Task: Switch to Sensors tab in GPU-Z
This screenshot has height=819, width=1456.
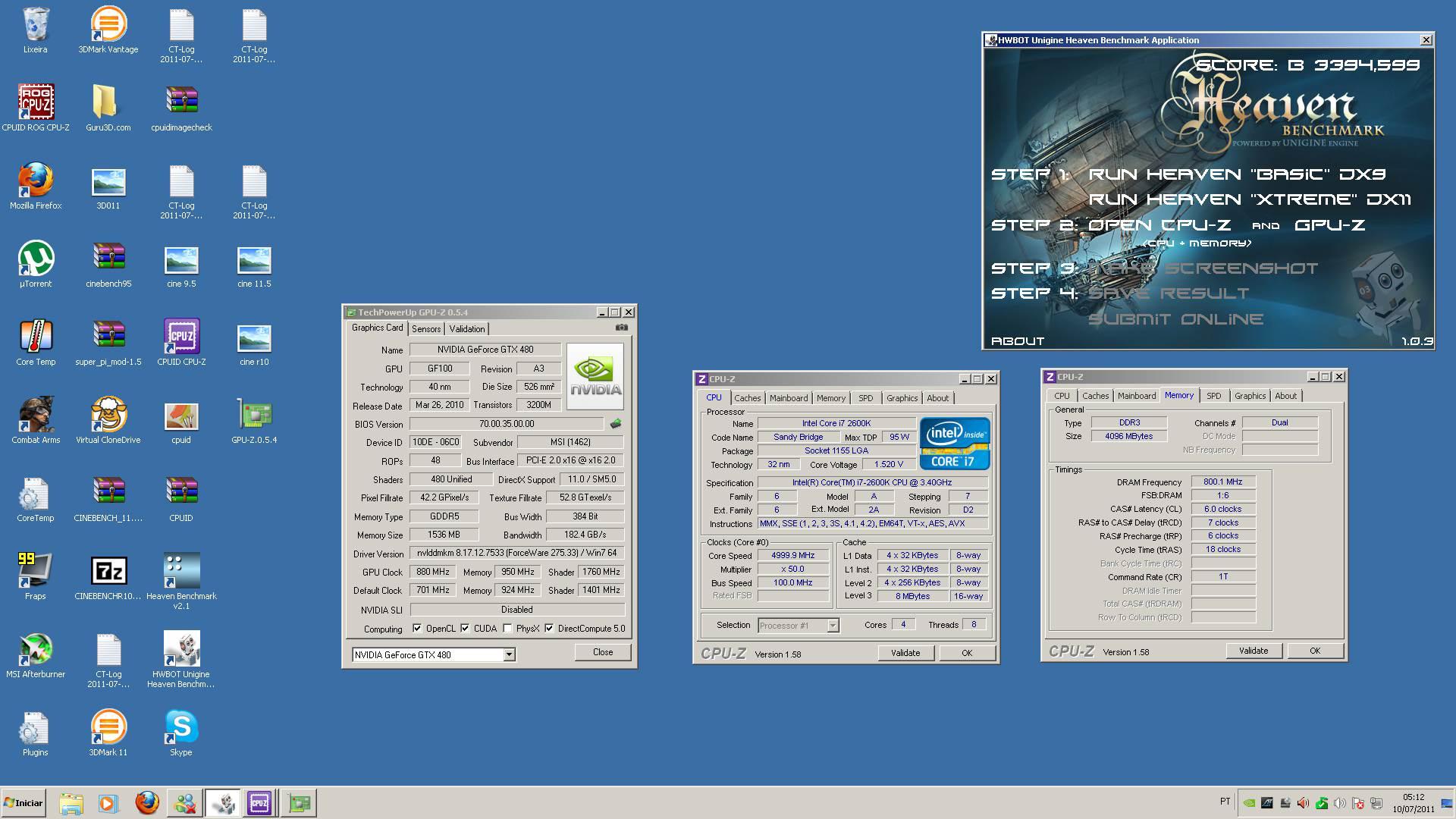Action: click(x=426, y=329)
